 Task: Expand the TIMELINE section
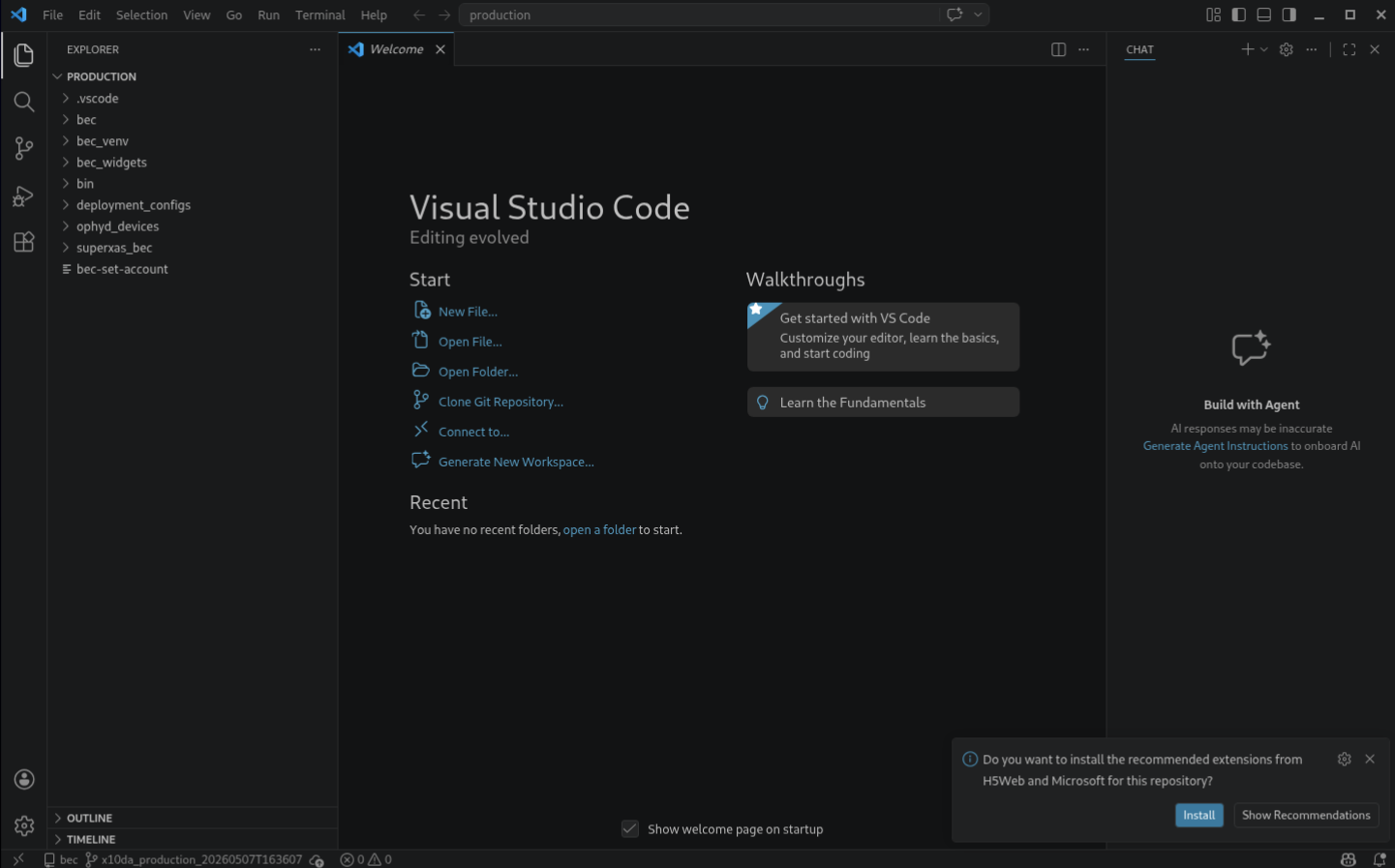[193, 840]
